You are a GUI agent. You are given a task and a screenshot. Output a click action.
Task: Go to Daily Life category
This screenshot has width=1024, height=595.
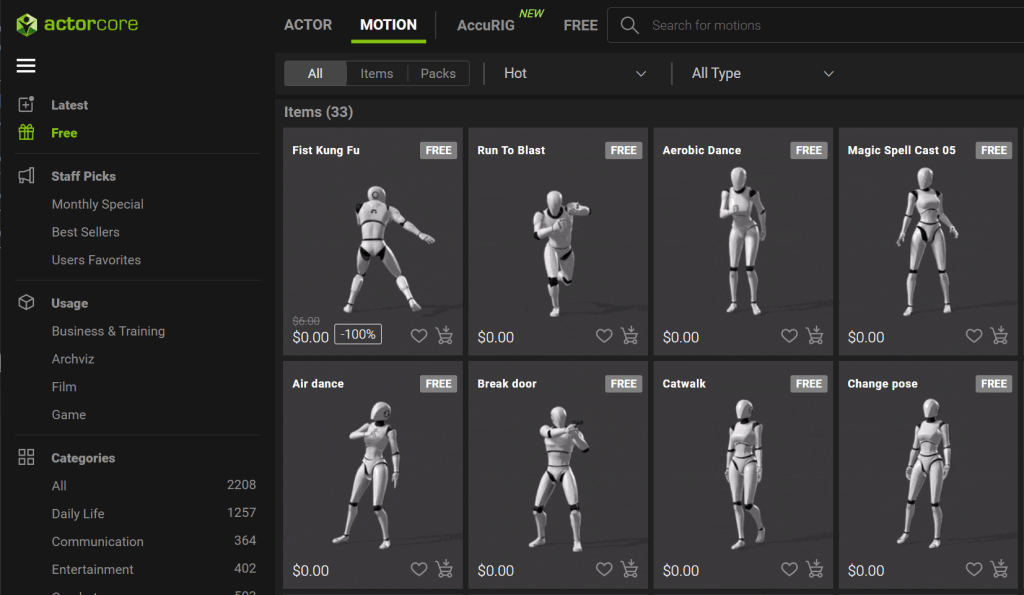pyautogui.click(x=78, y=514)
